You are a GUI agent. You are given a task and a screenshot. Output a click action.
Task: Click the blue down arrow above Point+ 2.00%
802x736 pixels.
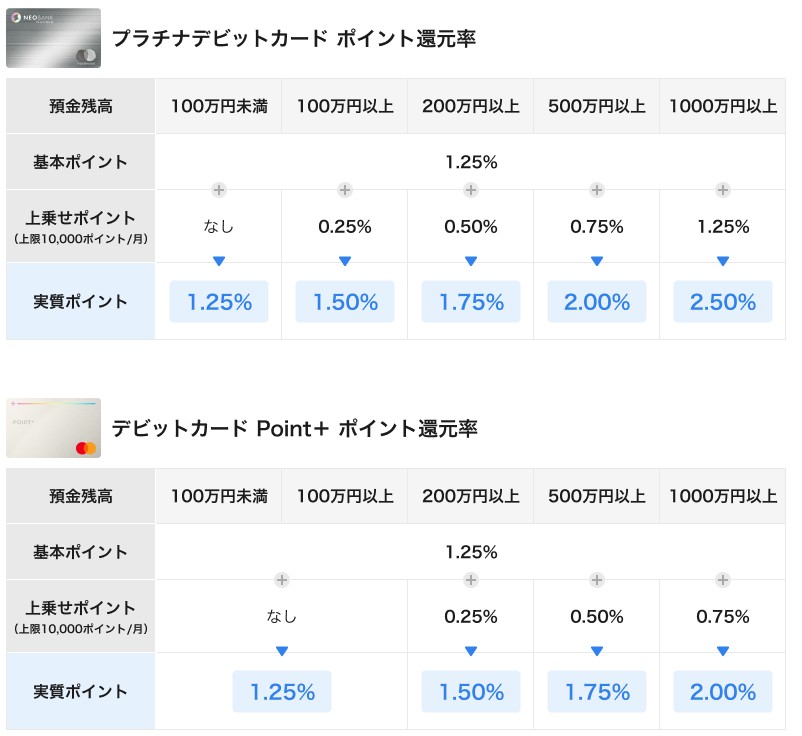click(x=723, y=651)
